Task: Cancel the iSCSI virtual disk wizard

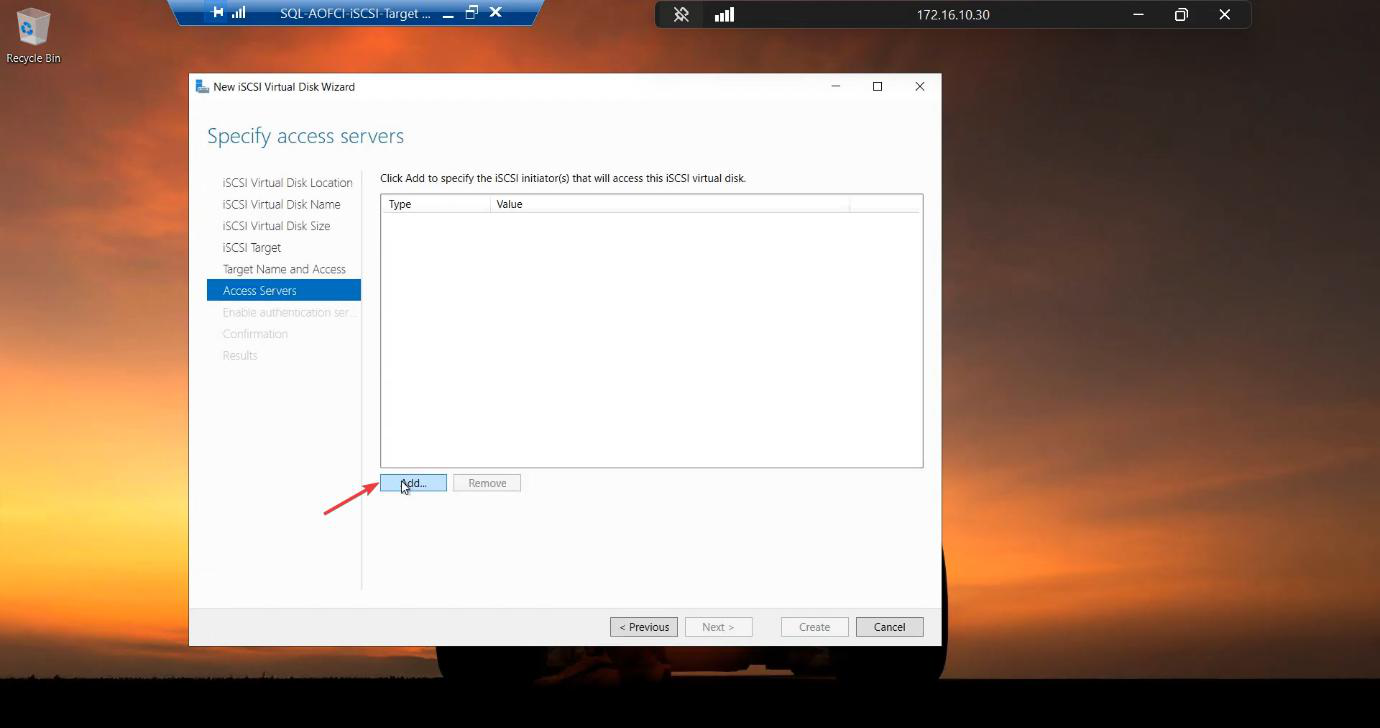Action: pos(889,627)
